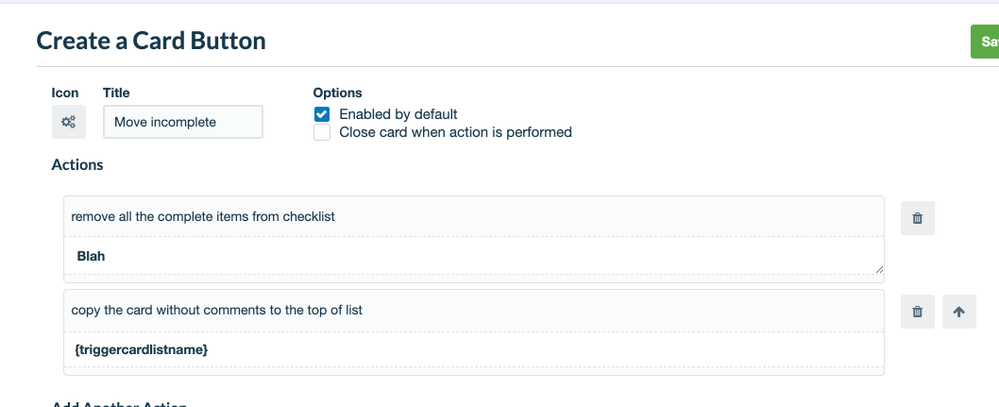The image size is (999, 407).
Task: Delete the remove complete items action
Action: [x=917, y=218]
